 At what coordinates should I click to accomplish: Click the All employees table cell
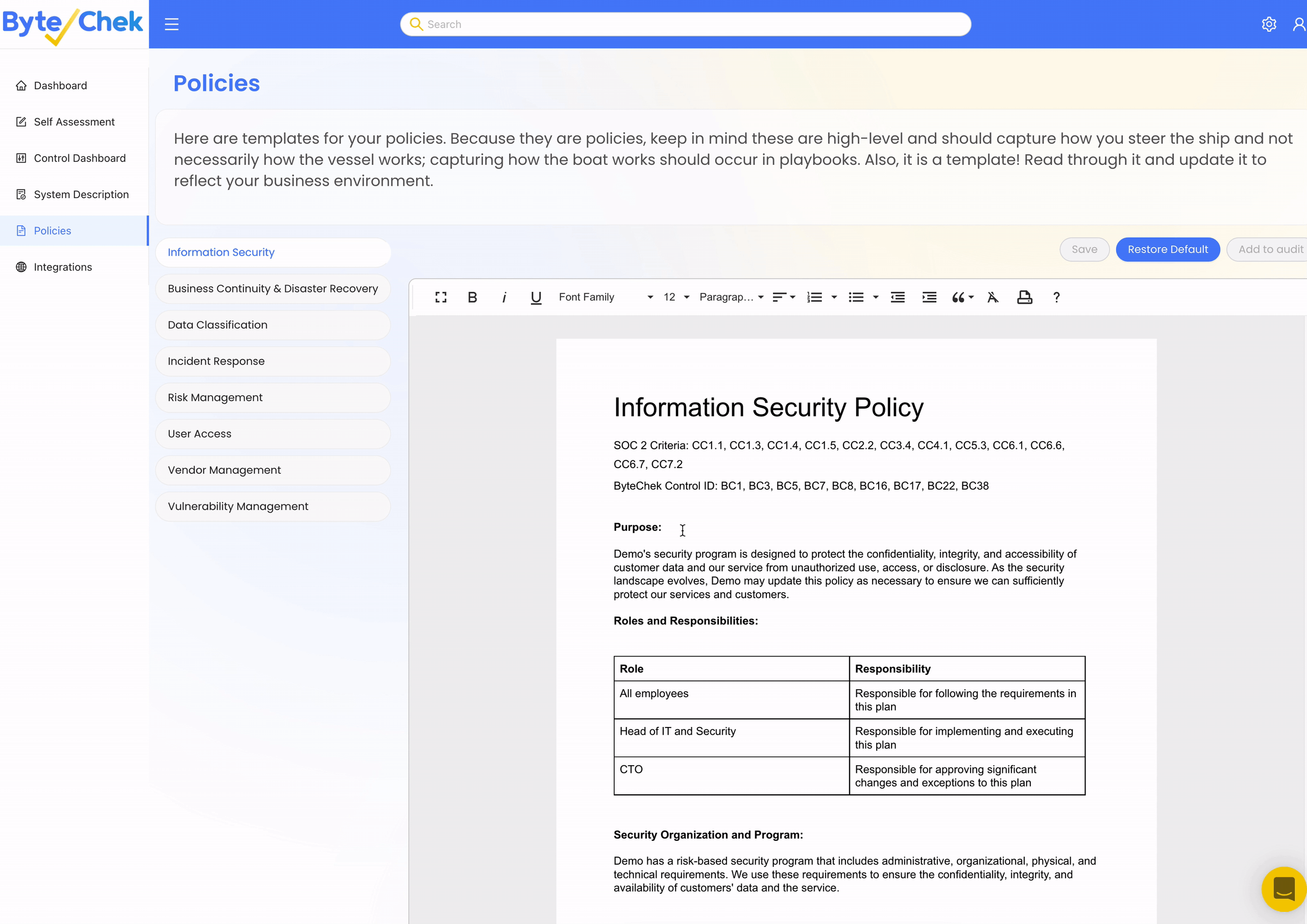pos(732,700)
